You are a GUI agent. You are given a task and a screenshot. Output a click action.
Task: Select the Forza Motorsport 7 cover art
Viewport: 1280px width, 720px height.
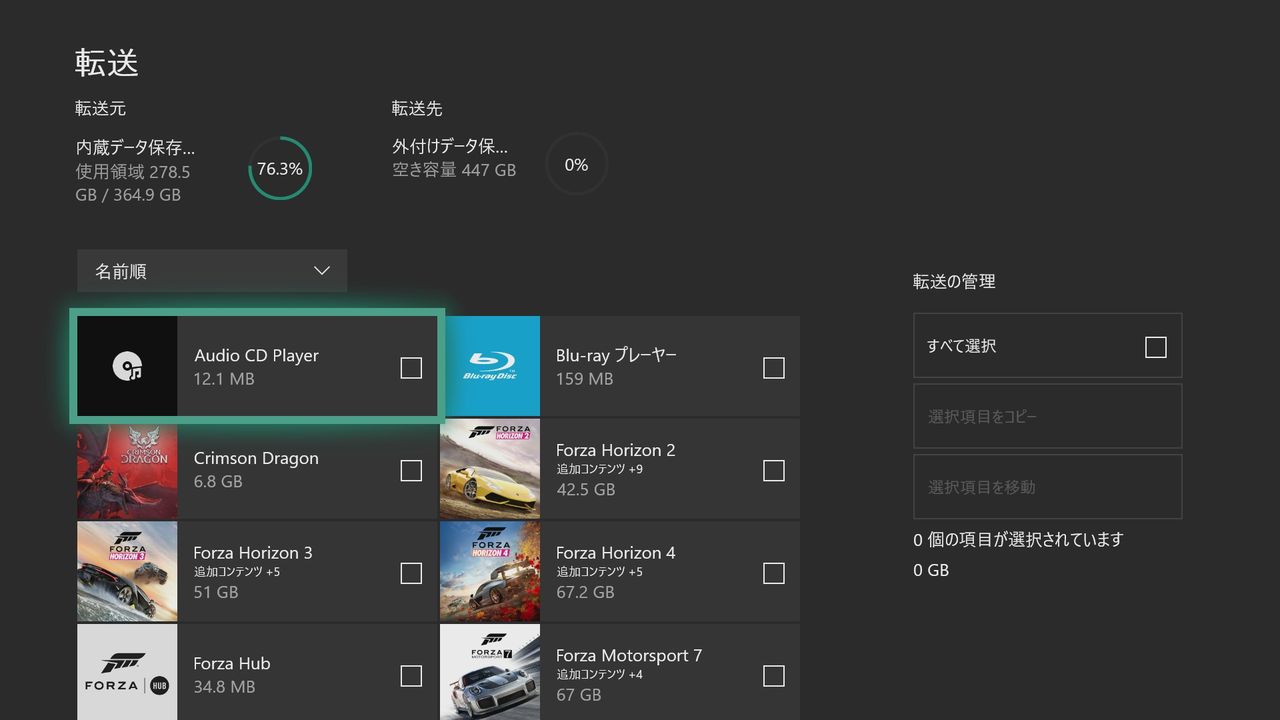[x=490, y=672]
